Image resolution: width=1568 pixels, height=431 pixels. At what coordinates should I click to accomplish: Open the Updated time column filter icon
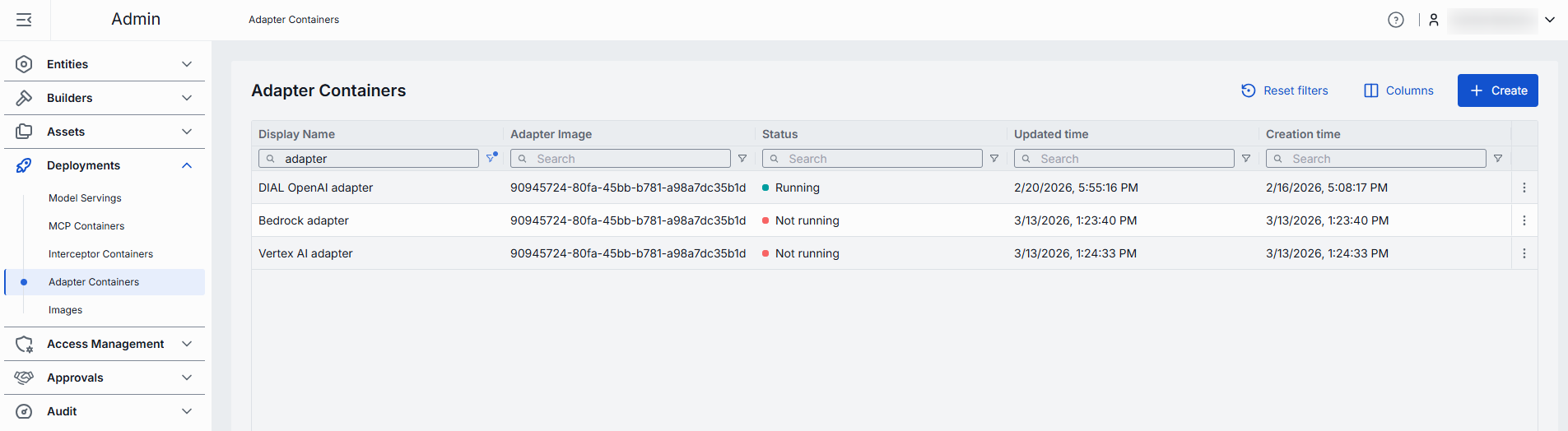(x=1246, y=159)
